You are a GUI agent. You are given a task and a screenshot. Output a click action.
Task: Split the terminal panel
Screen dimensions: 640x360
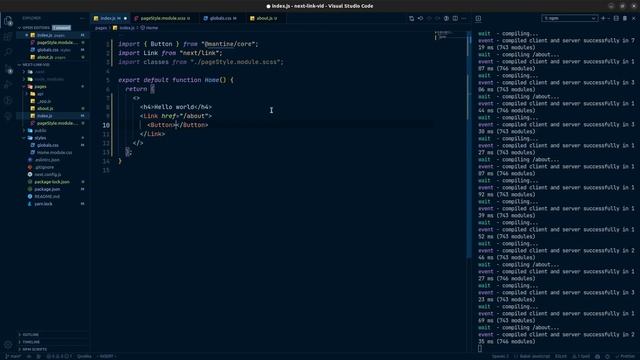[x=616, y=18]
